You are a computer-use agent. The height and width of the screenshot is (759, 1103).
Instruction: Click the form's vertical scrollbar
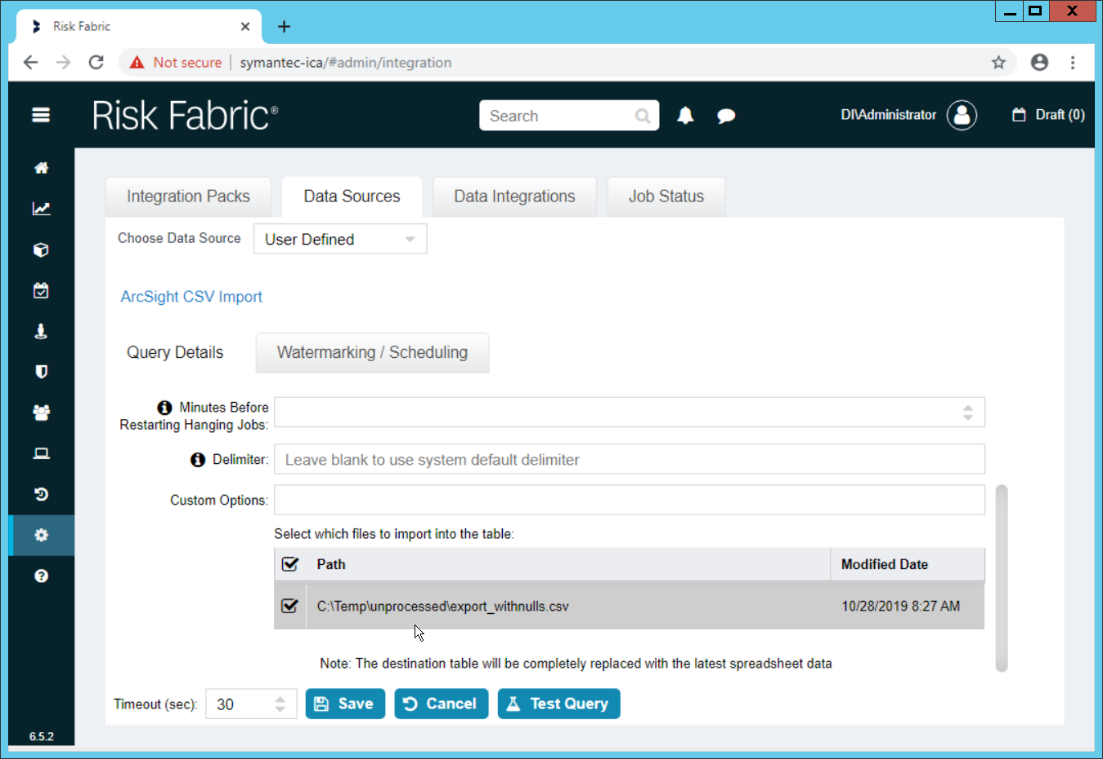click(x=1001, y=577)
